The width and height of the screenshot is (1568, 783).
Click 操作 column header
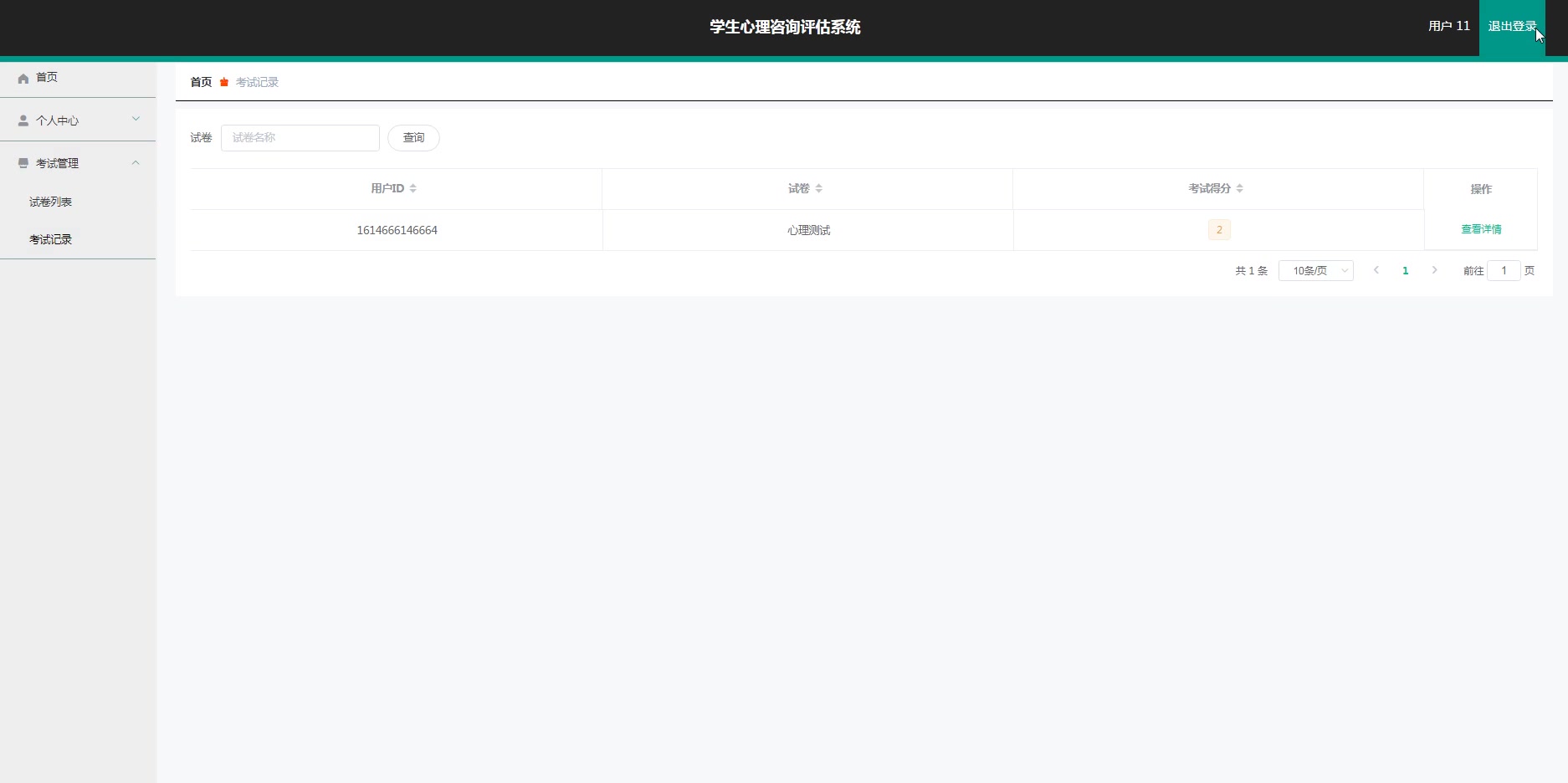1481,189
